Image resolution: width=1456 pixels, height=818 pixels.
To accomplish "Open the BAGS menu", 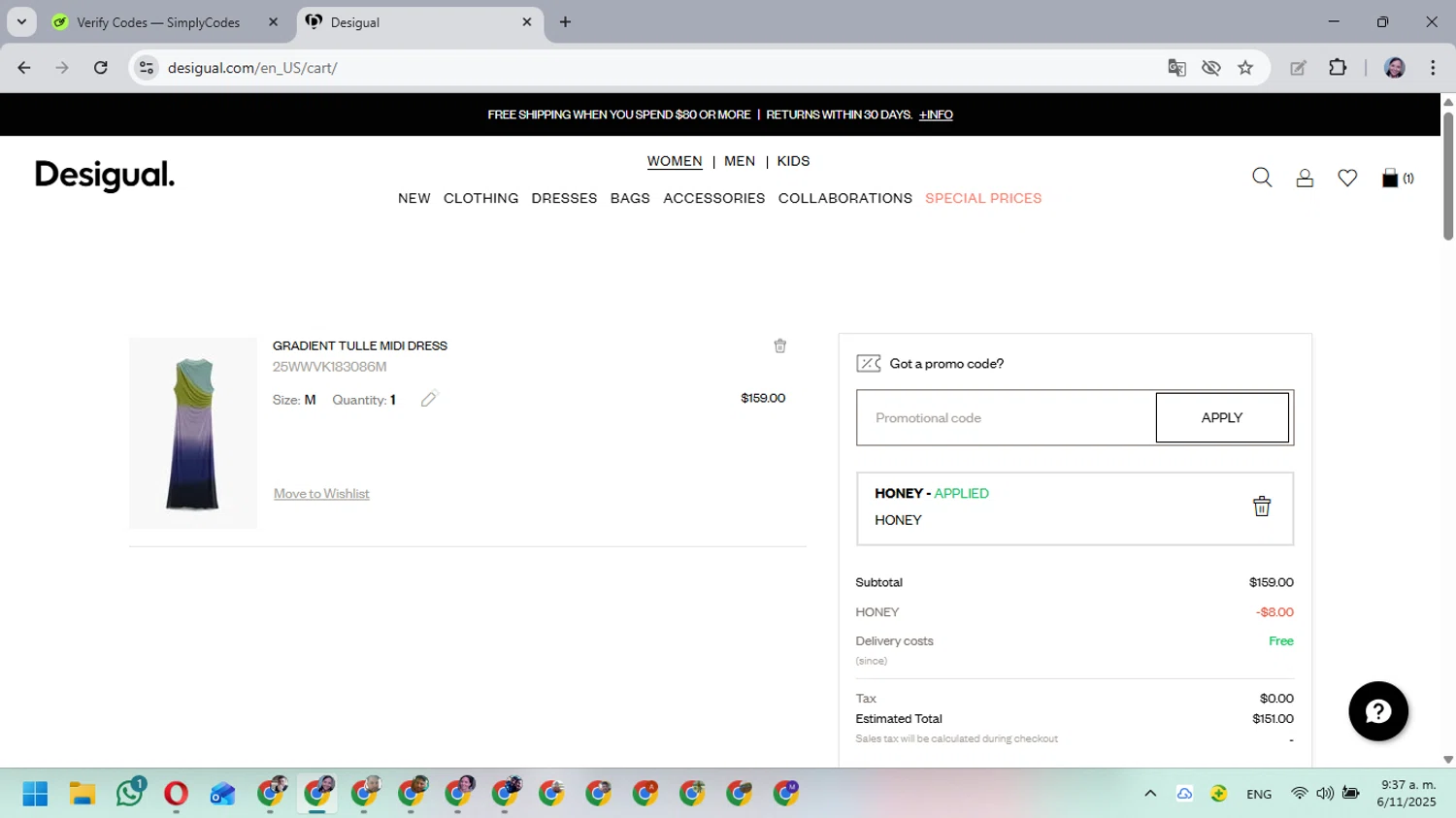I will point(630,198).
